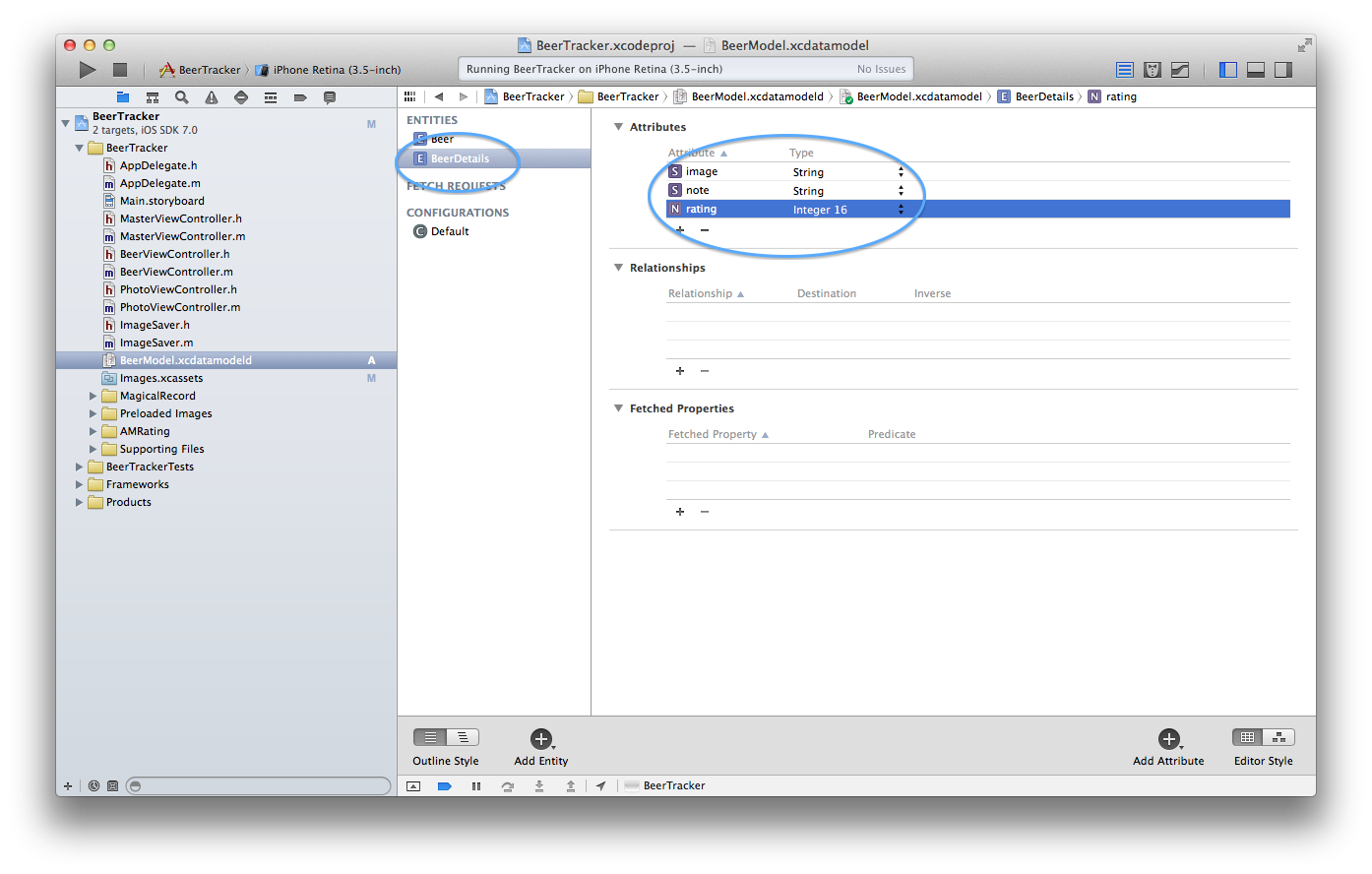The image size is (1372, 874).
Task: Collapse the Fetched Properties section
Action: tap(618, 408)
